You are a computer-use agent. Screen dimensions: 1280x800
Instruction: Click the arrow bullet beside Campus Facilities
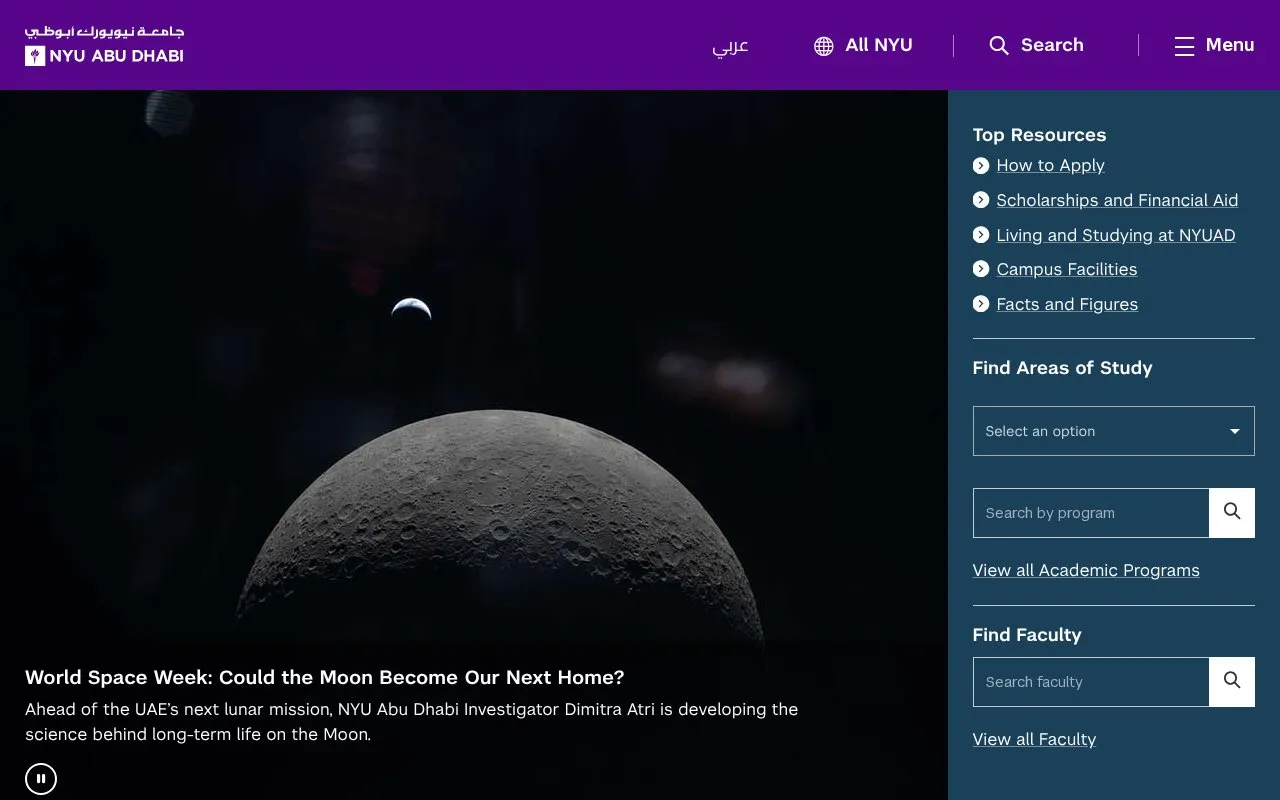point(981,269)
